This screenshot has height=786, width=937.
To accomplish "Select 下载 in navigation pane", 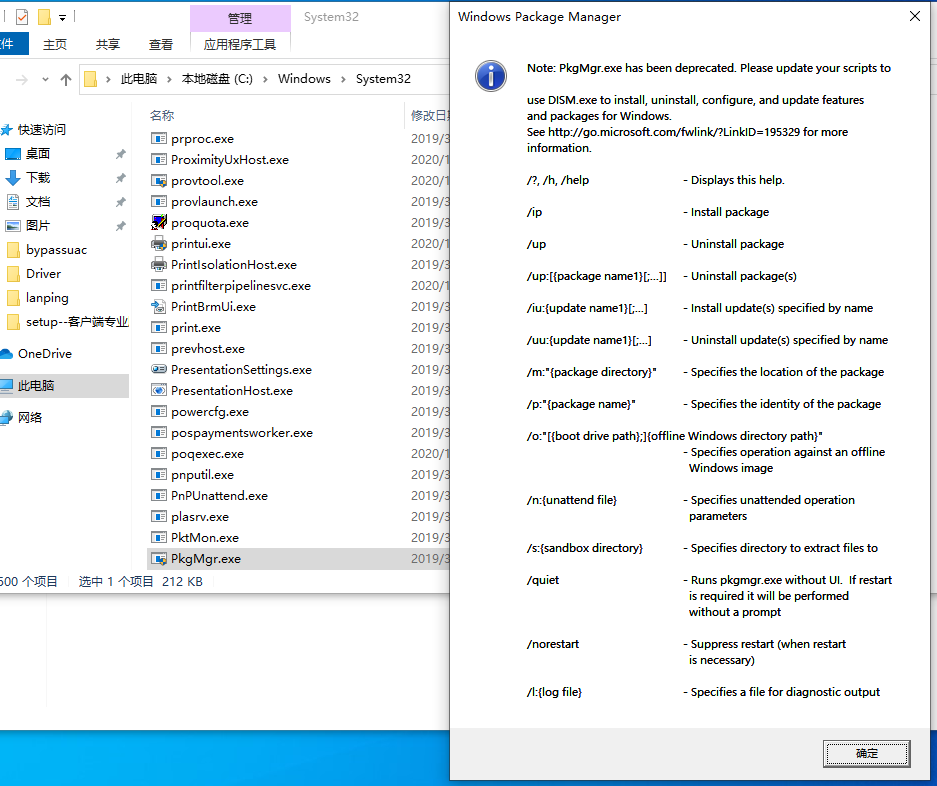I will [x=38, y=178].
